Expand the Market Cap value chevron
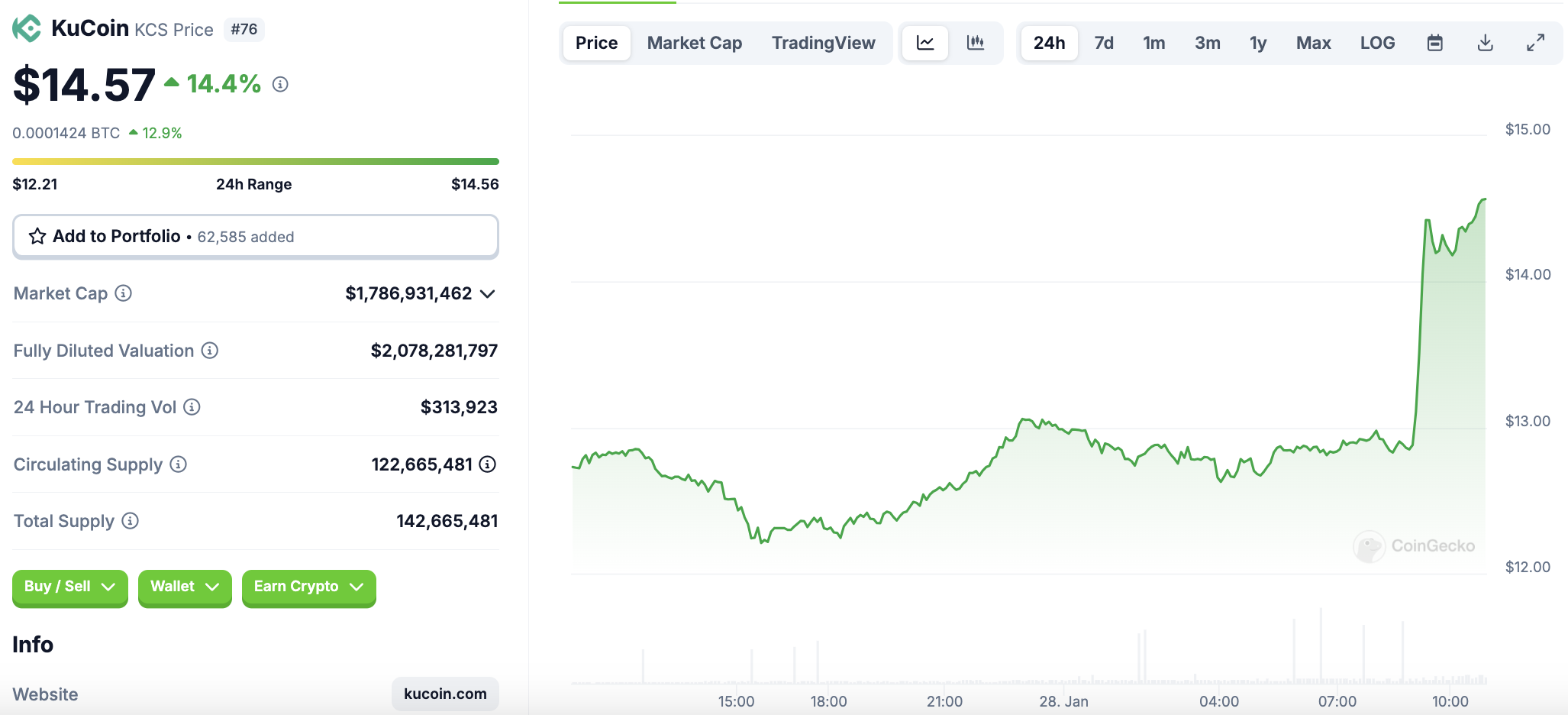Viewport: 1568px width, 715px height. point(487,293)
